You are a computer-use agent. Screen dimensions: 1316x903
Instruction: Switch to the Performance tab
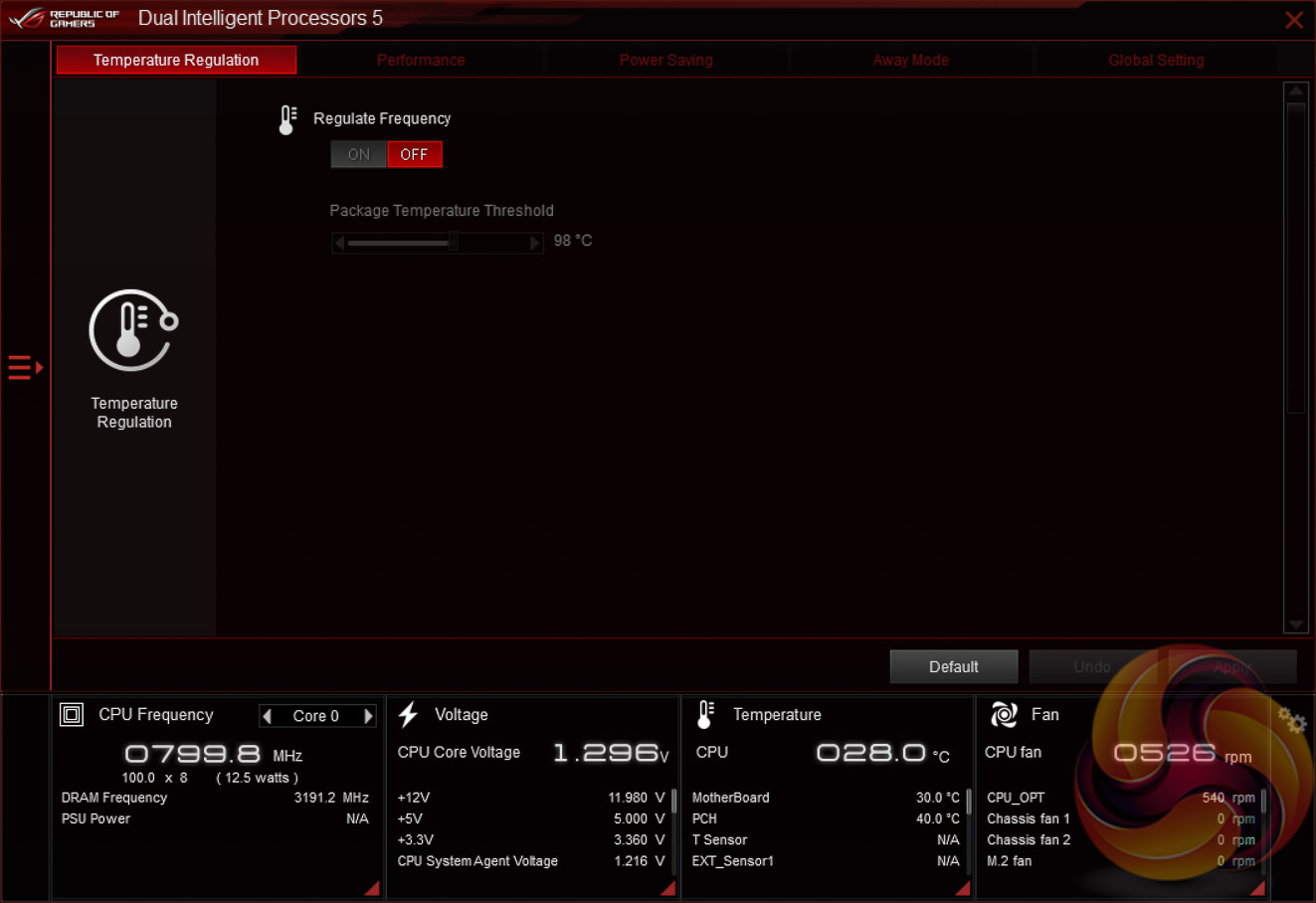pos(421,60)
